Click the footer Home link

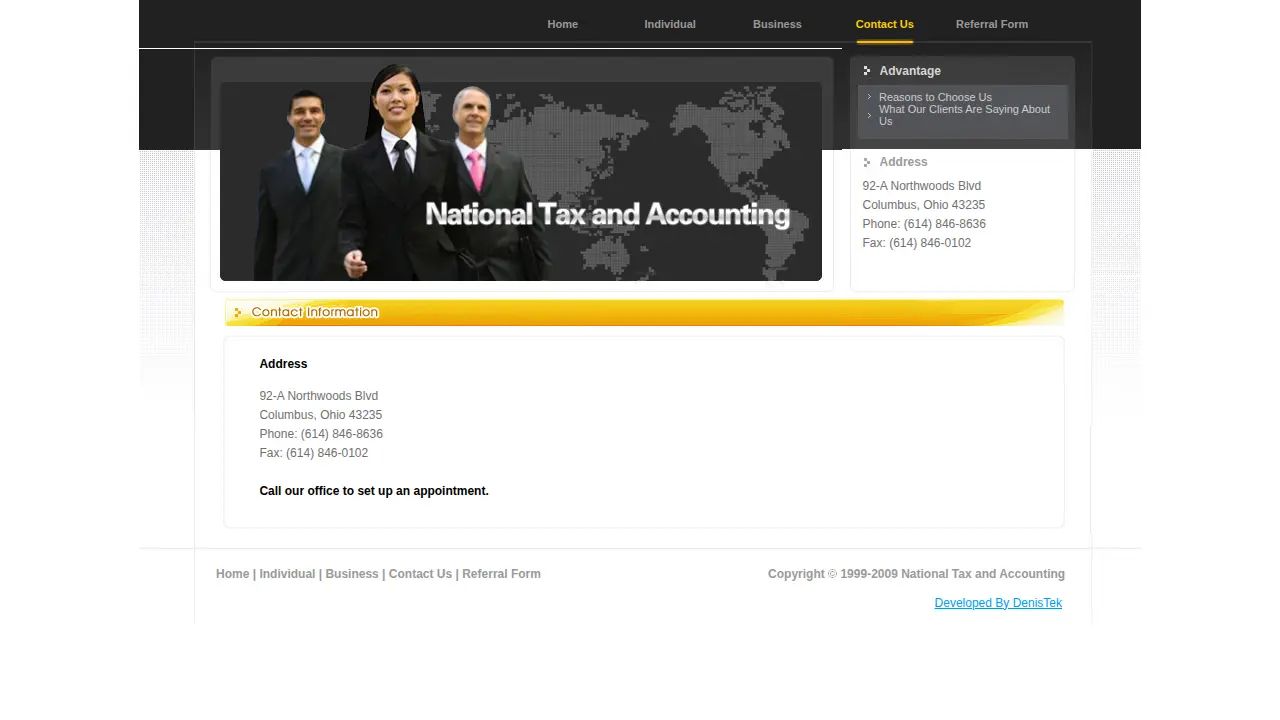[x=233, y=574]
